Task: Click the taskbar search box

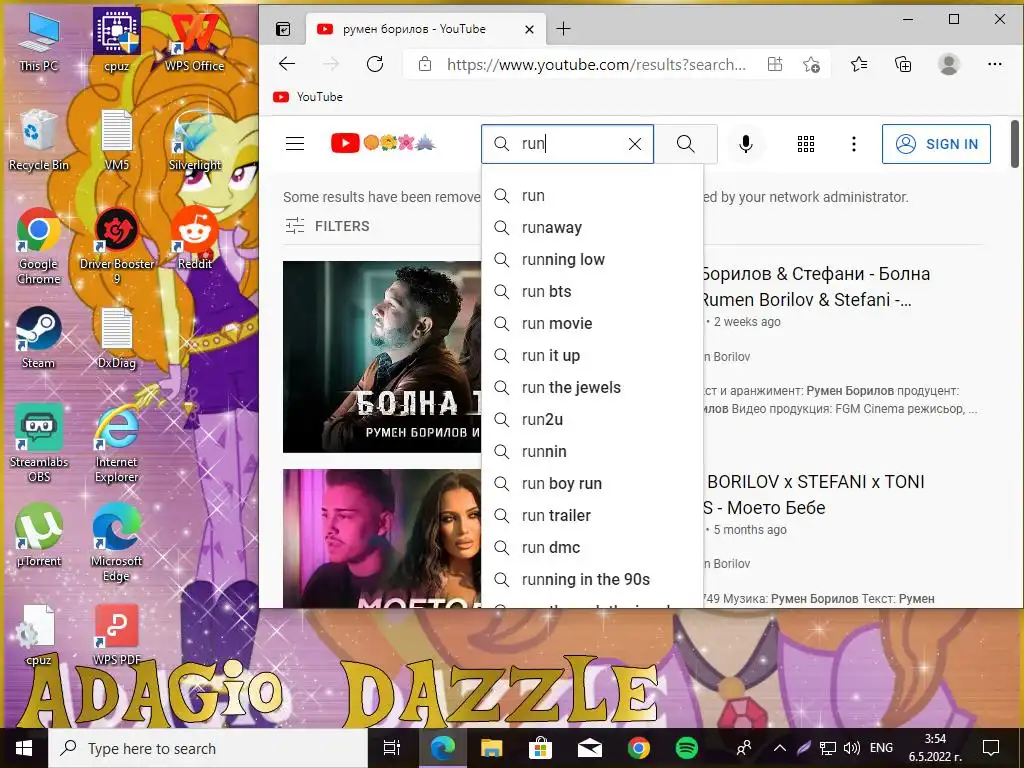Action: coord(208,748)
